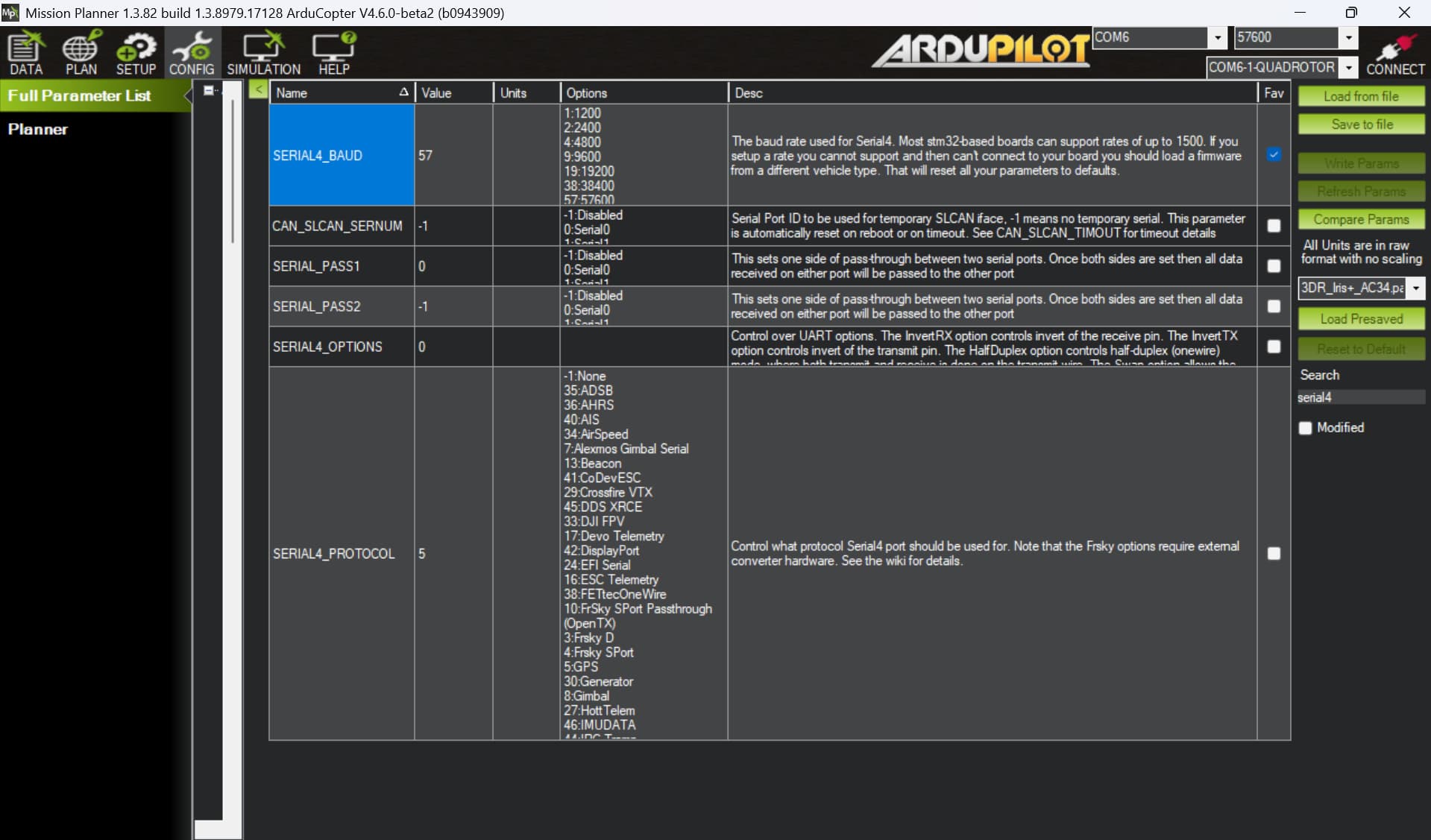Open the PLAN flight planner screen

tap(81, 53)
